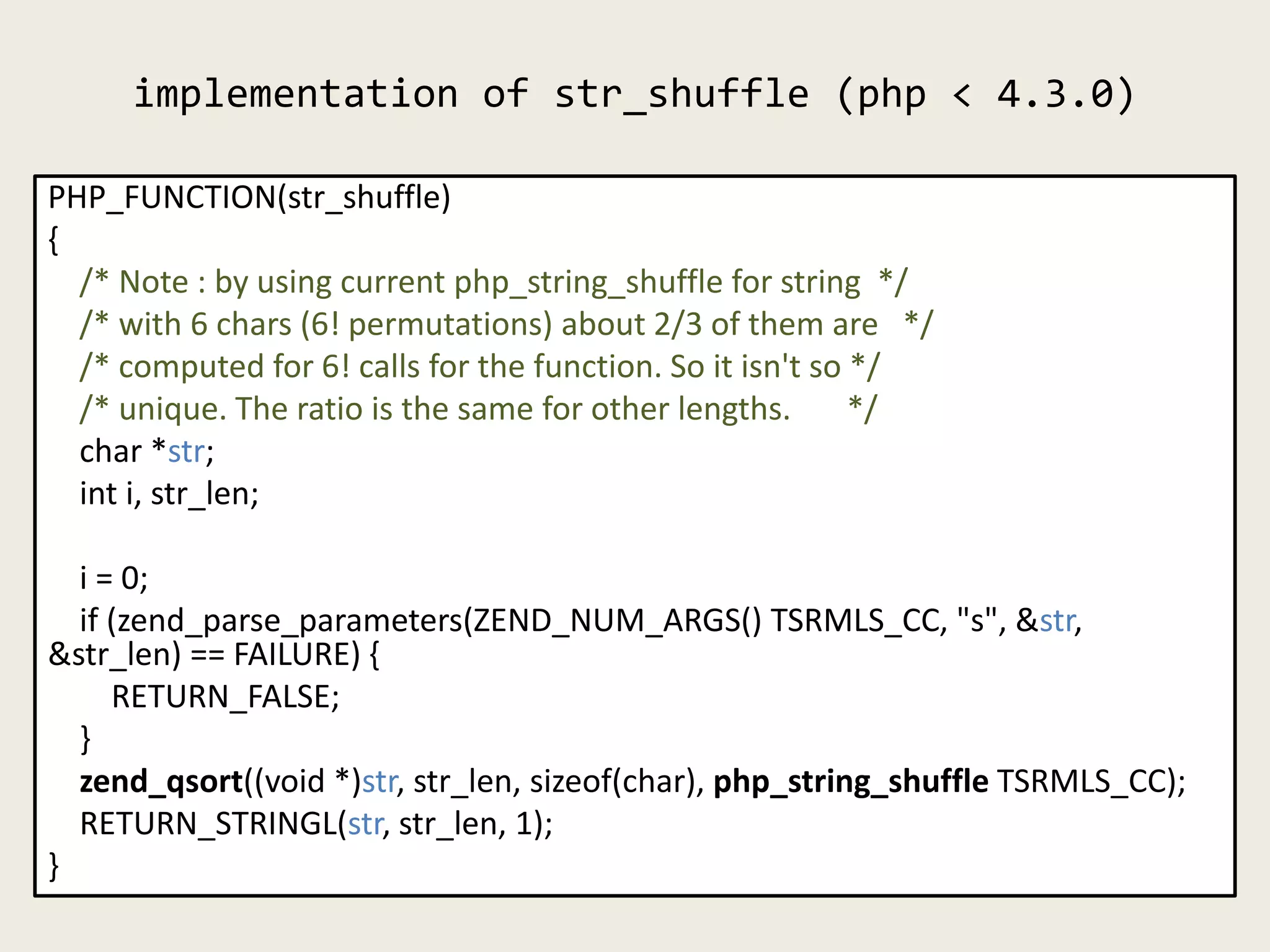Click the declaration 'int i, str_len;'

point(169,494)
